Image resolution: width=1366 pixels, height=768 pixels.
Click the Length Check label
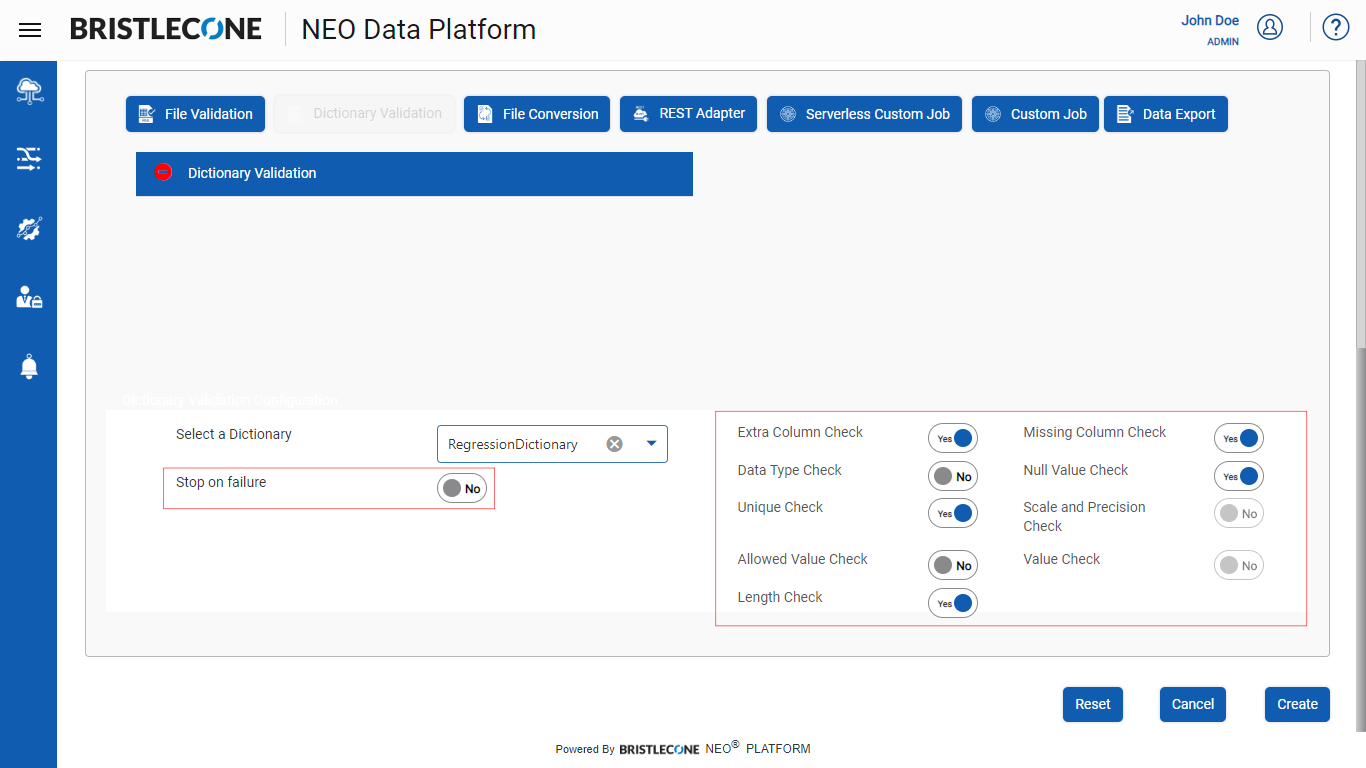(x=780, y=597)
